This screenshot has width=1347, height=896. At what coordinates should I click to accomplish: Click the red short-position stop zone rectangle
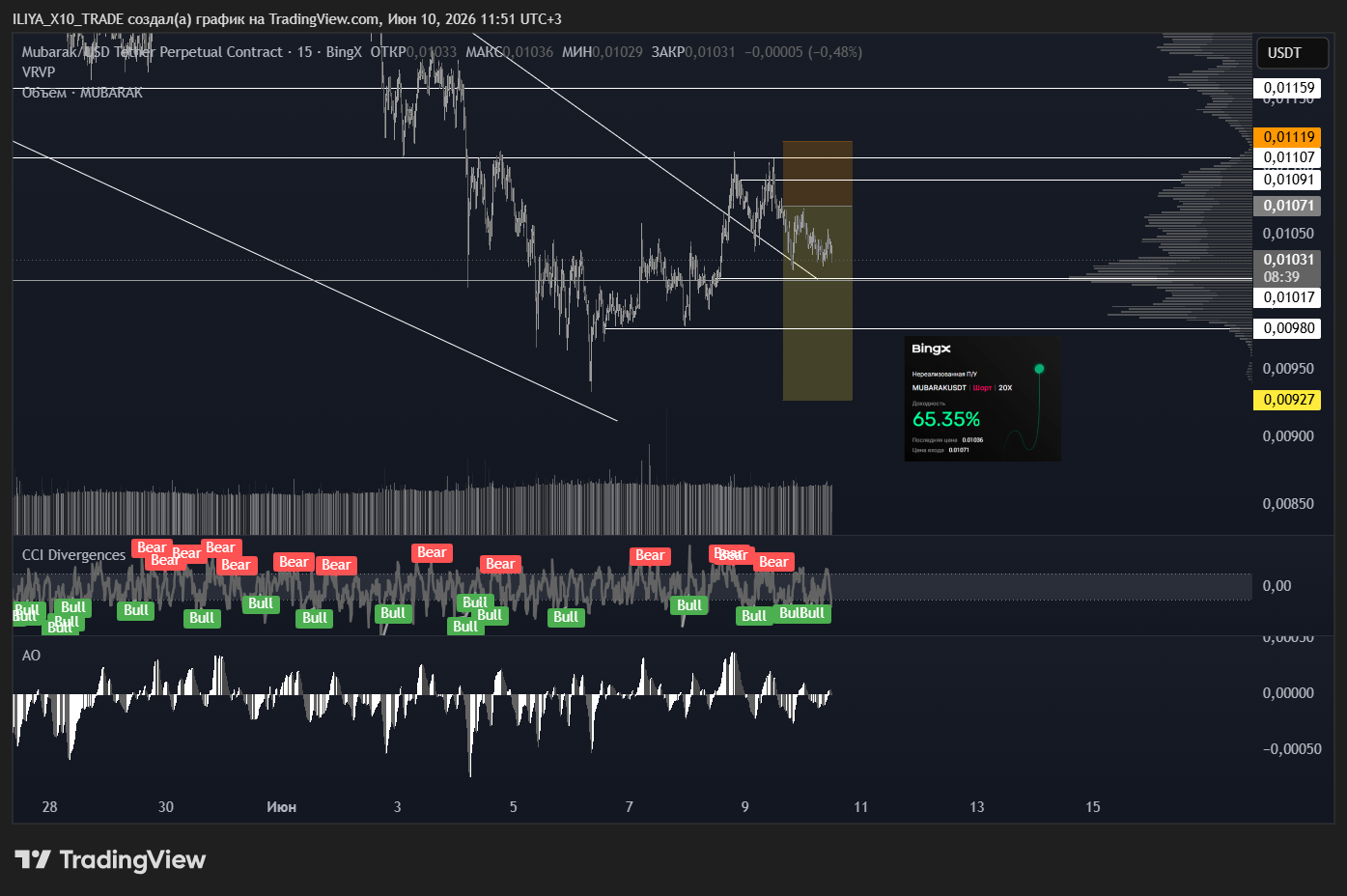817,174
